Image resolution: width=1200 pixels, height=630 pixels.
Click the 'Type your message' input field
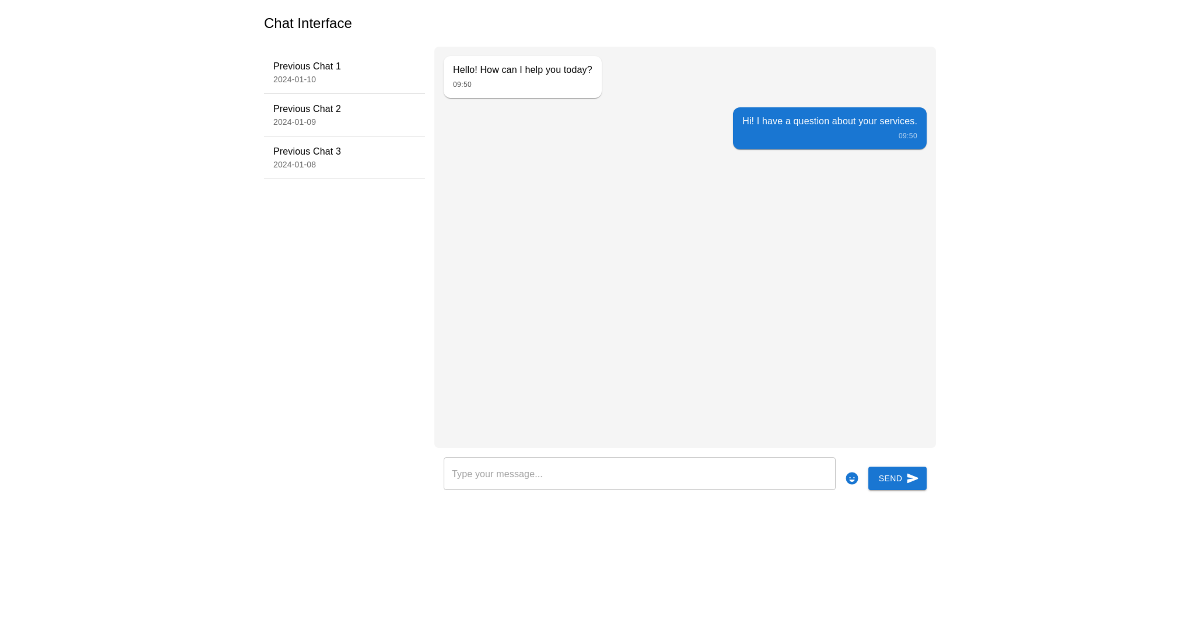[x=639, y=473]
